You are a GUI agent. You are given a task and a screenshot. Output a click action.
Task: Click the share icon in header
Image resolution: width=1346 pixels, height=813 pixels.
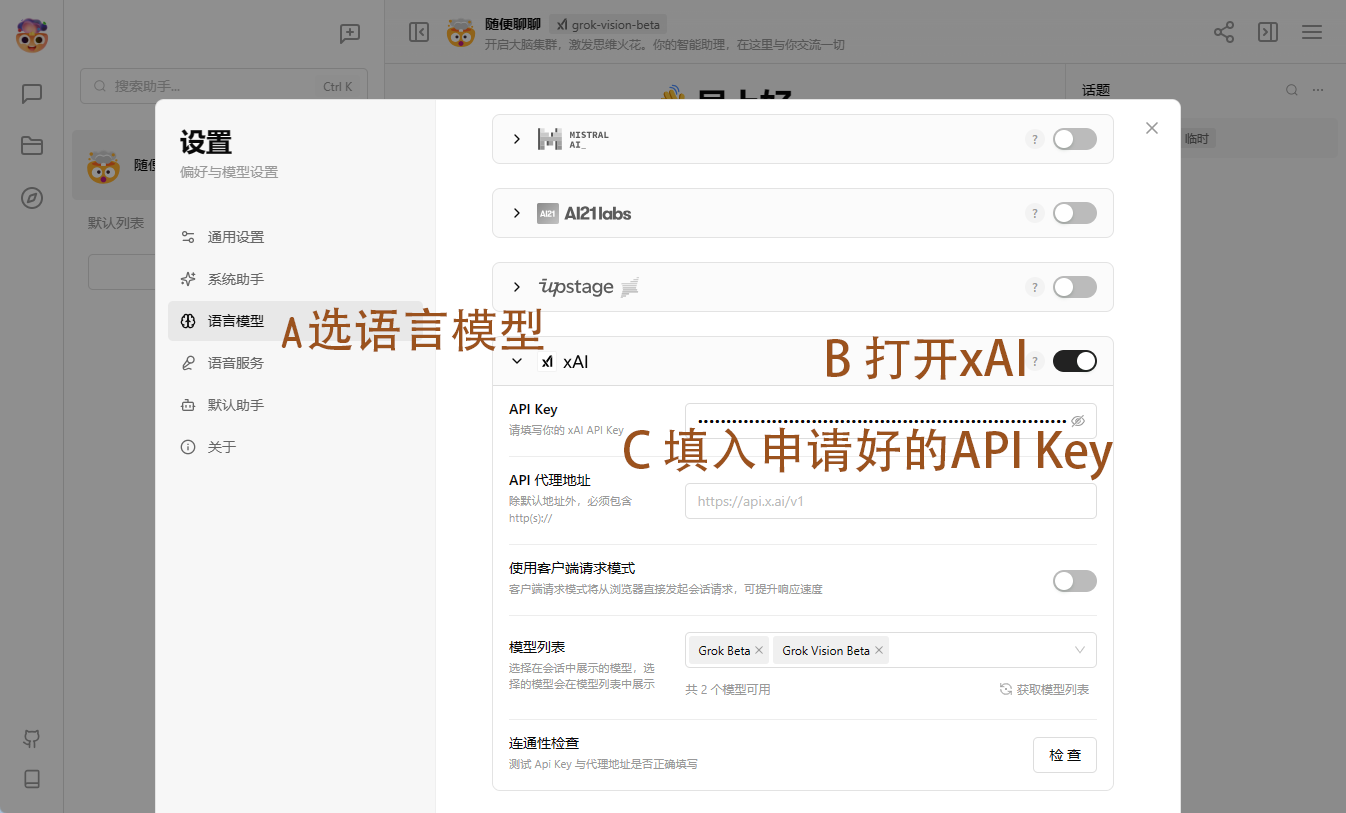(x=1224, y=32)
